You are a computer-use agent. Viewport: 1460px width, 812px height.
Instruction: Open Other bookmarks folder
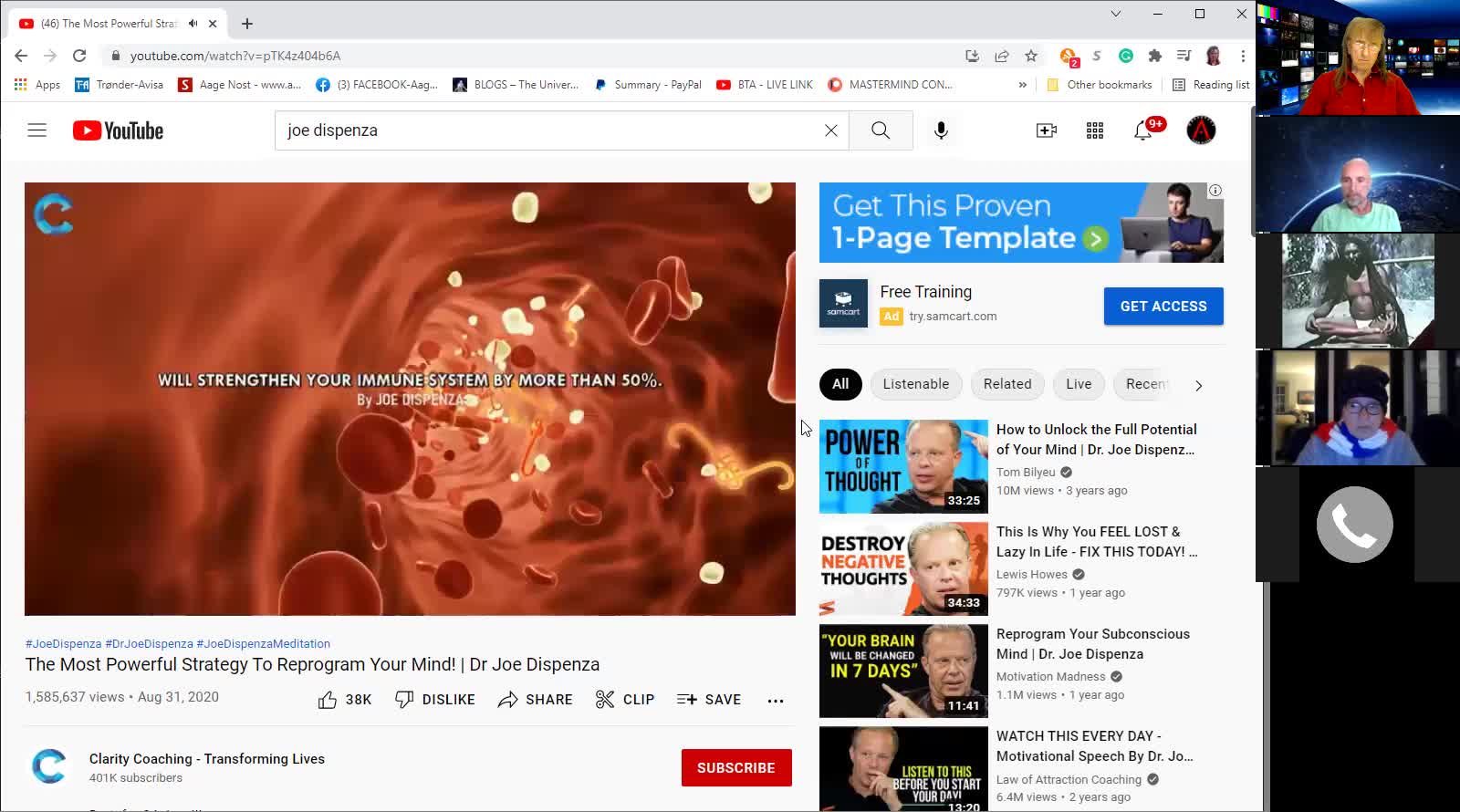[1100, 85]
